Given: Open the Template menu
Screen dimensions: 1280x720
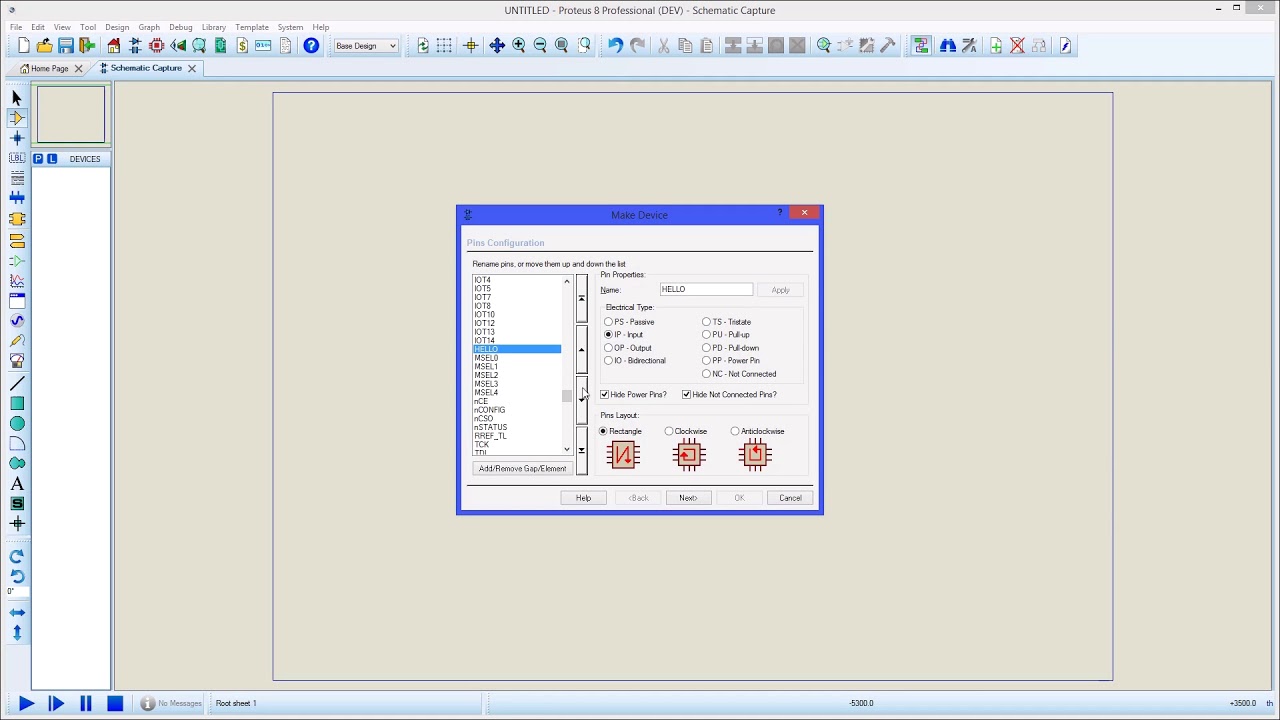Looking at the screenshot, I should 252,27.
